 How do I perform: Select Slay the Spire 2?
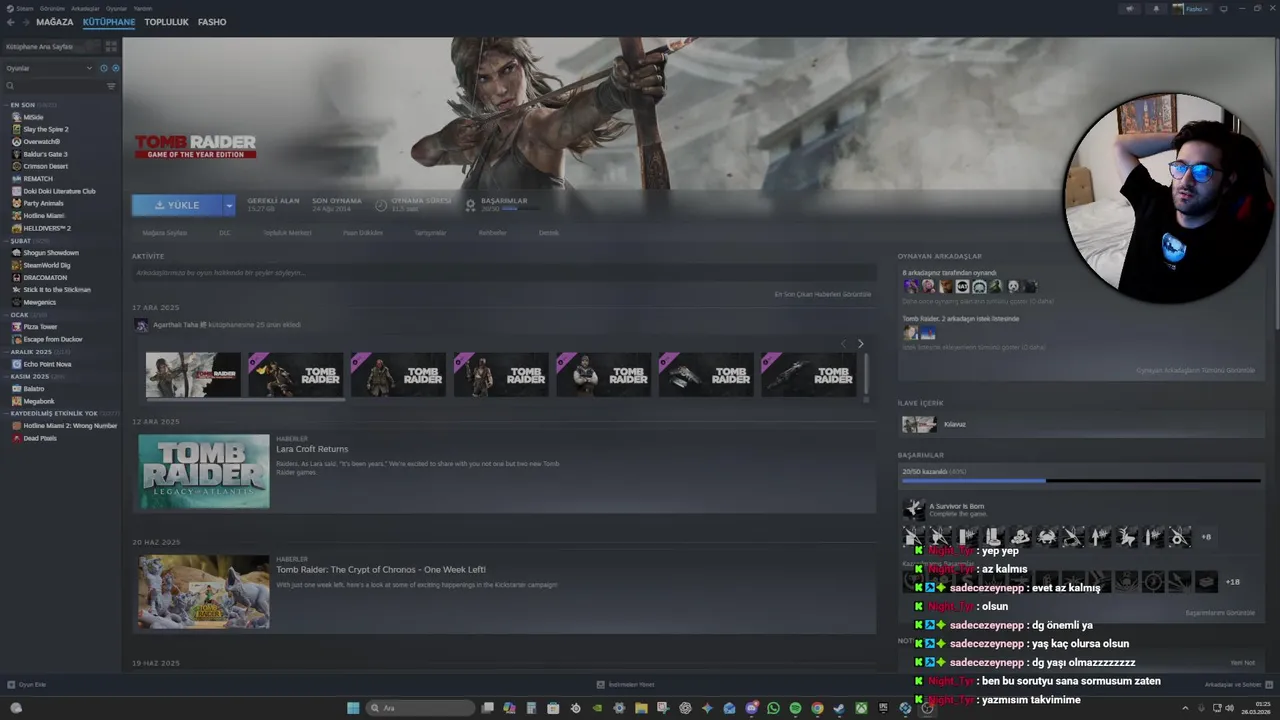click(x=45, y=129)
